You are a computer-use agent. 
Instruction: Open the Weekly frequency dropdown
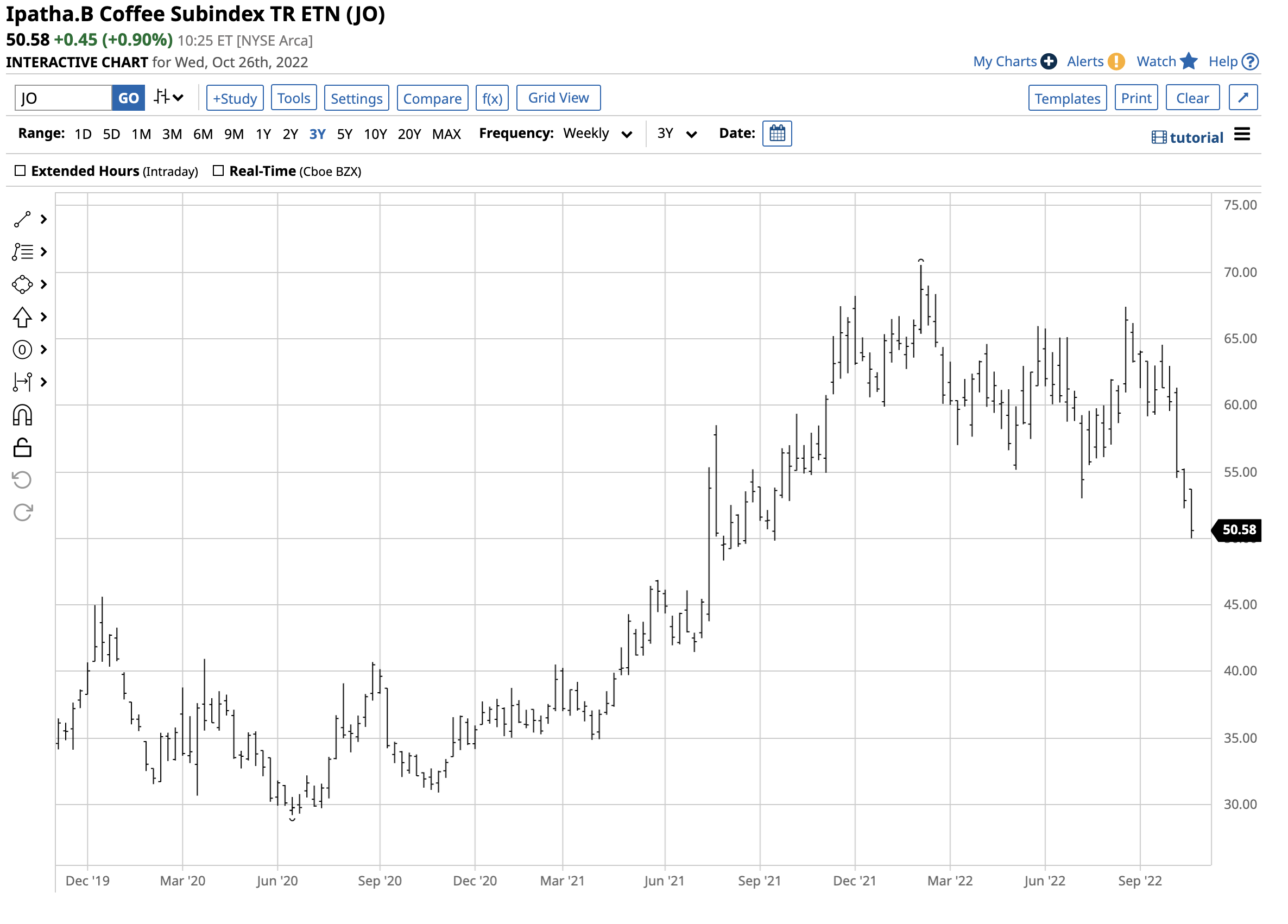(597, 134)
